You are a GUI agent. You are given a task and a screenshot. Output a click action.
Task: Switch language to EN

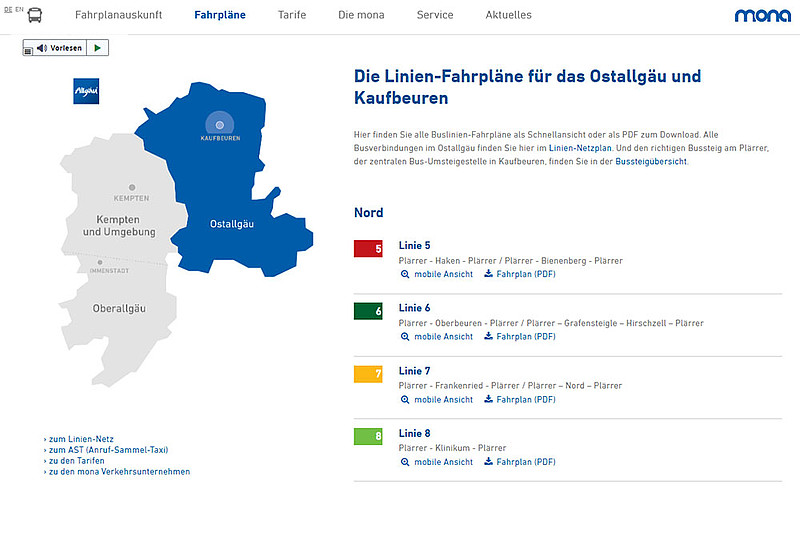(x=19, y=10)
